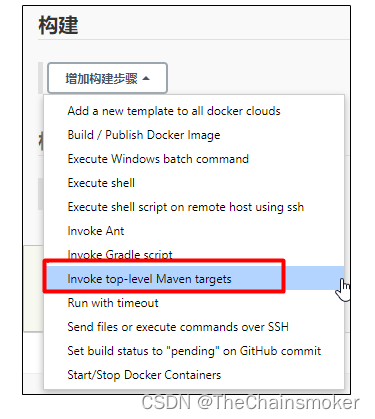Click the highlighted blue area right of Maven targets

(x=314, y=278)
